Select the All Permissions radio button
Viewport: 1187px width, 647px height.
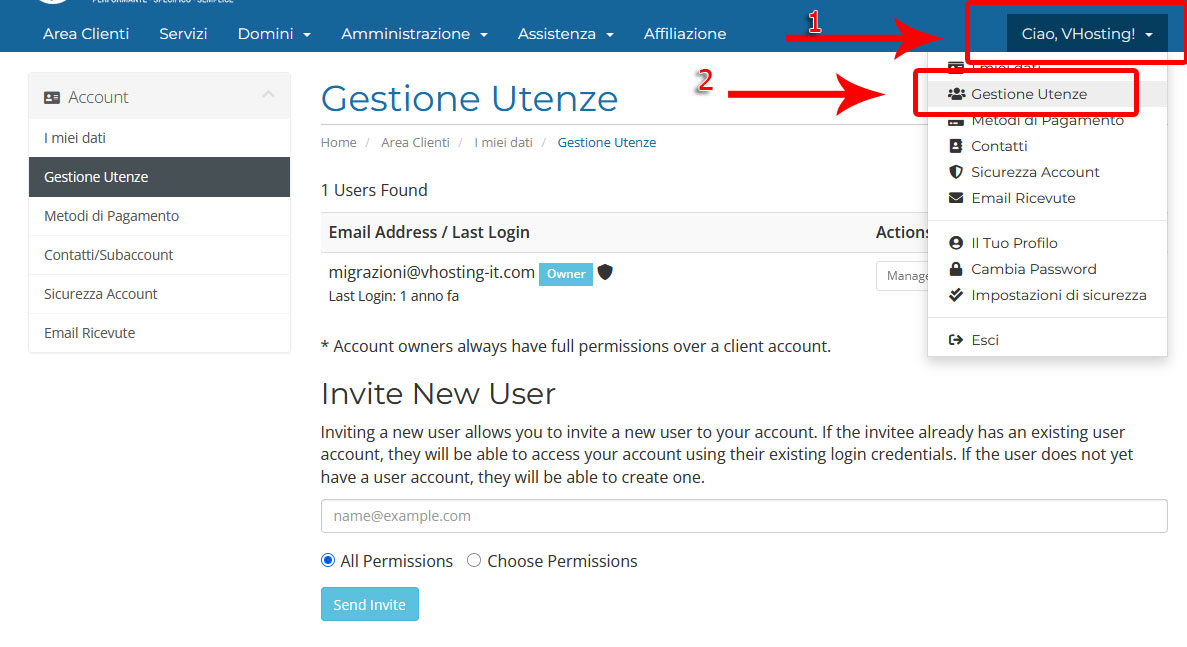click(x=328, y=561)
